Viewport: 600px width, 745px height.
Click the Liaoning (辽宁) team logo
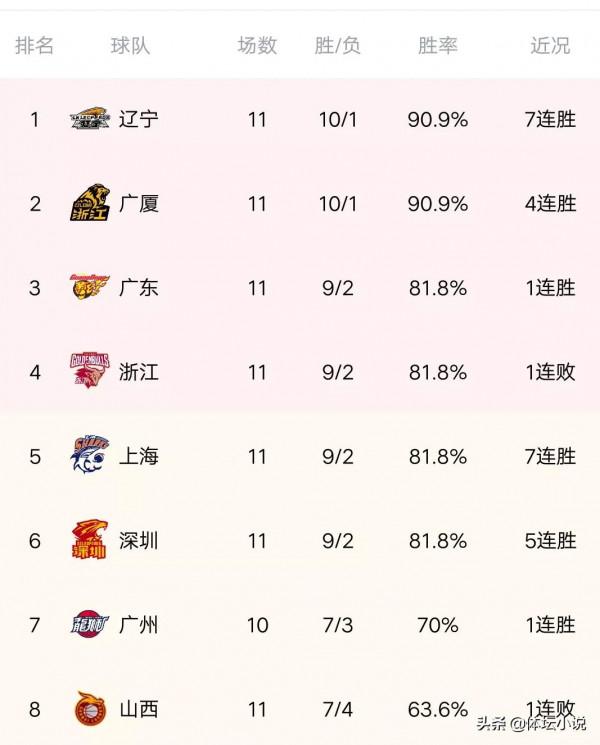point(90,120)
